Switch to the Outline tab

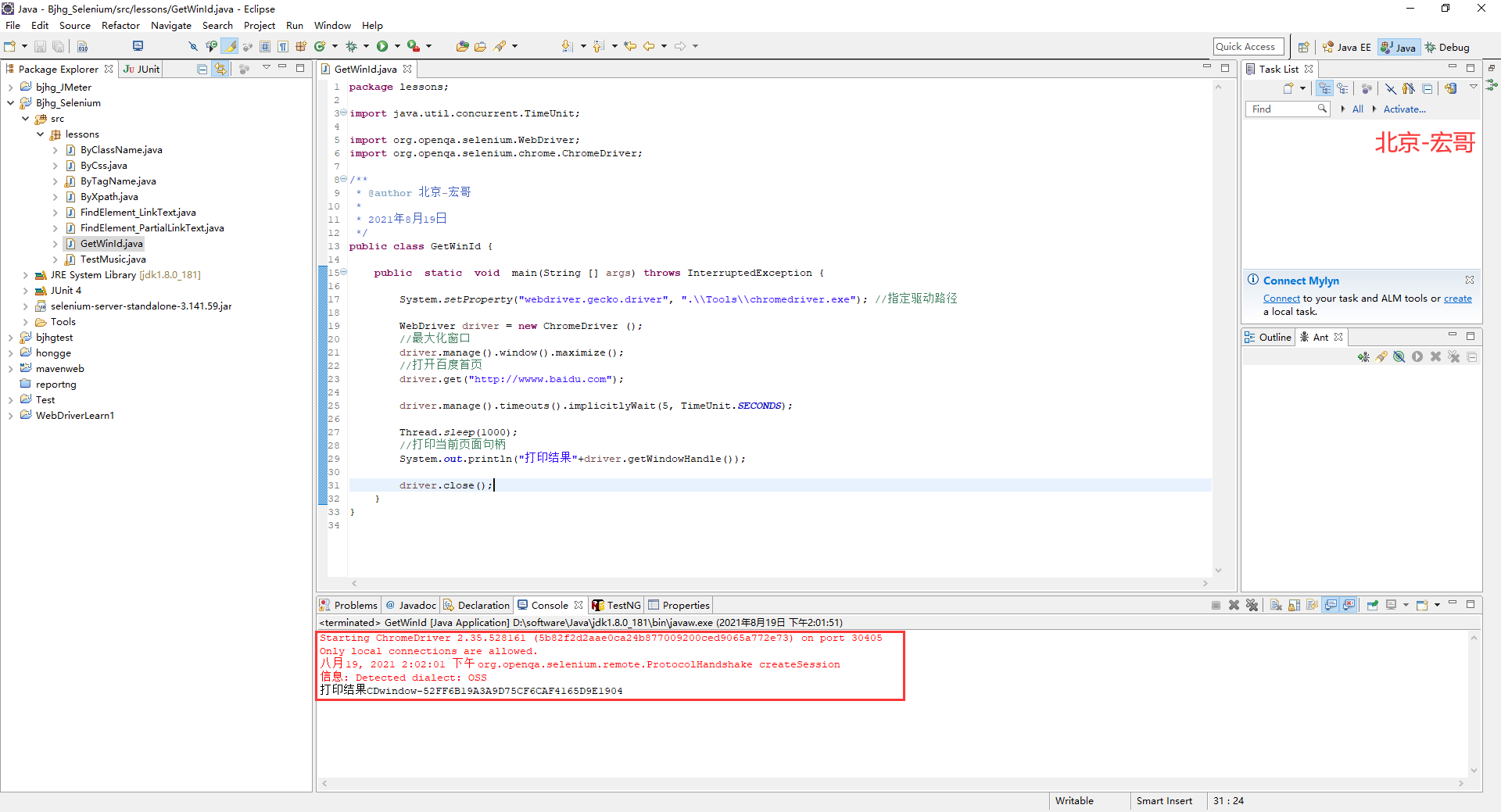click(x=1268, y=337)
